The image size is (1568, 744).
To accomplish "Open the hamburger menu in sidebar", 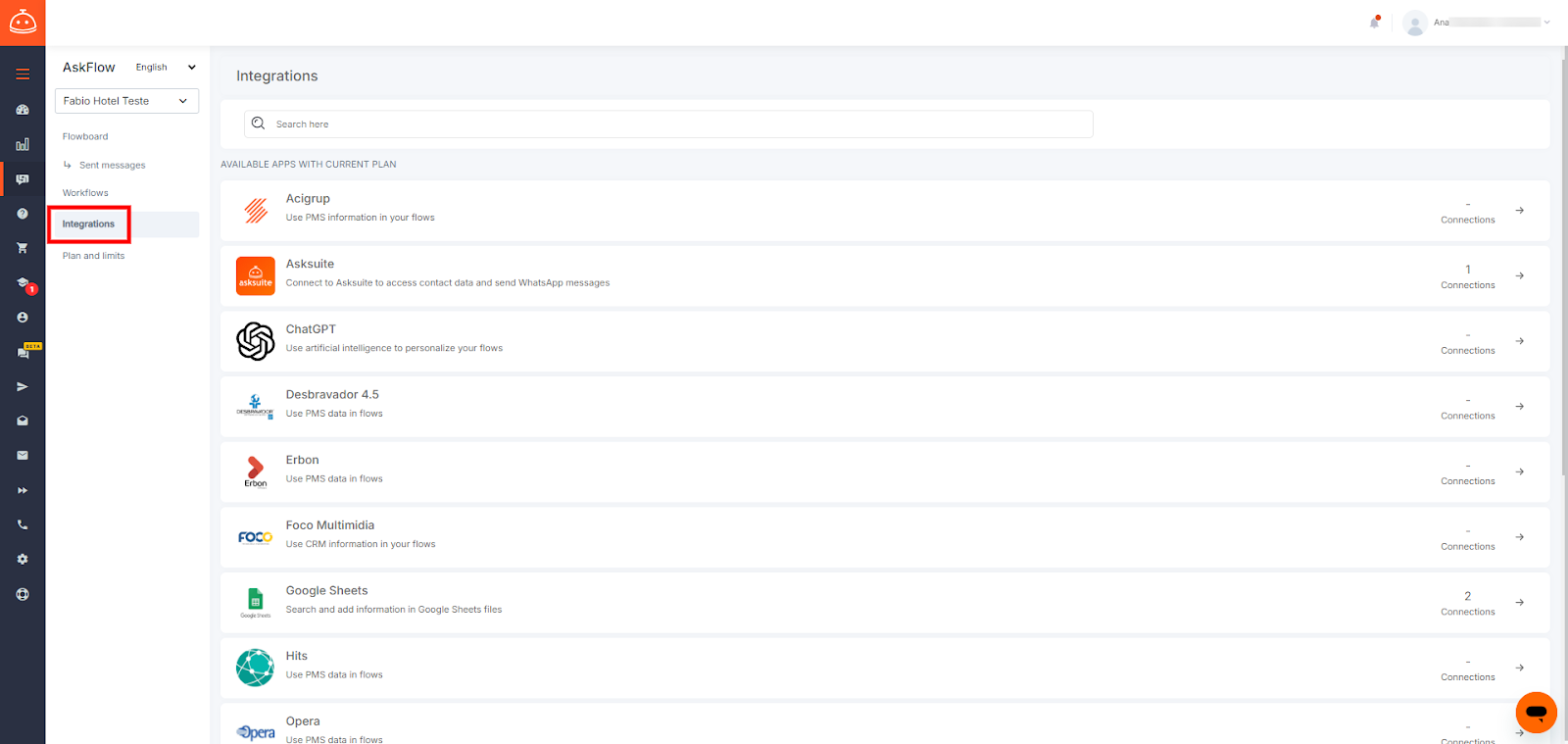I will coord(23,74).
